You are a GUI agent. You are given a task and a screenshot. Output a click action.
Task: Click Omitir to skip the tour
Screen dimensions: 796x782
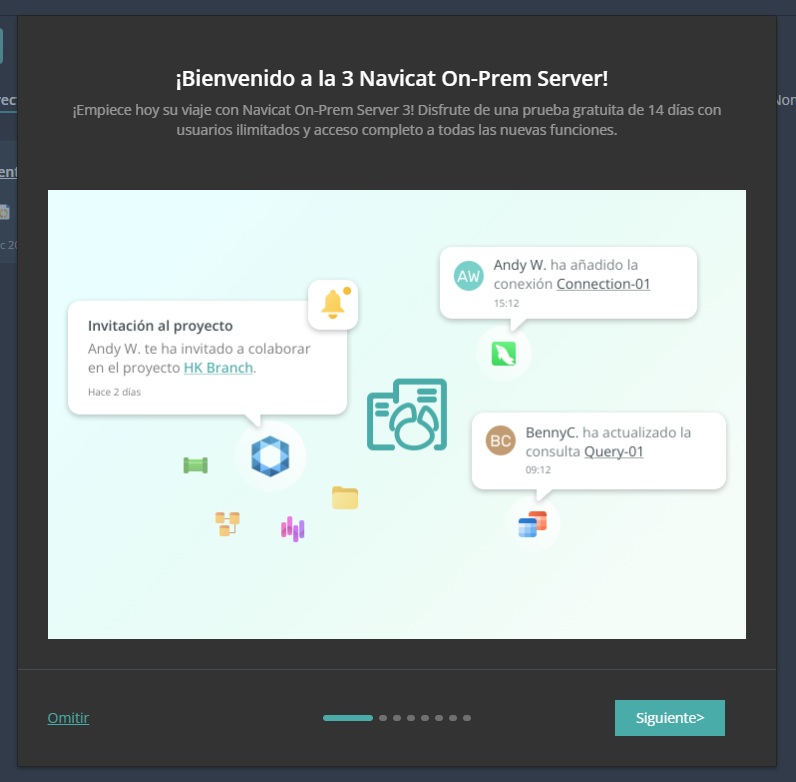pos(68,718)
